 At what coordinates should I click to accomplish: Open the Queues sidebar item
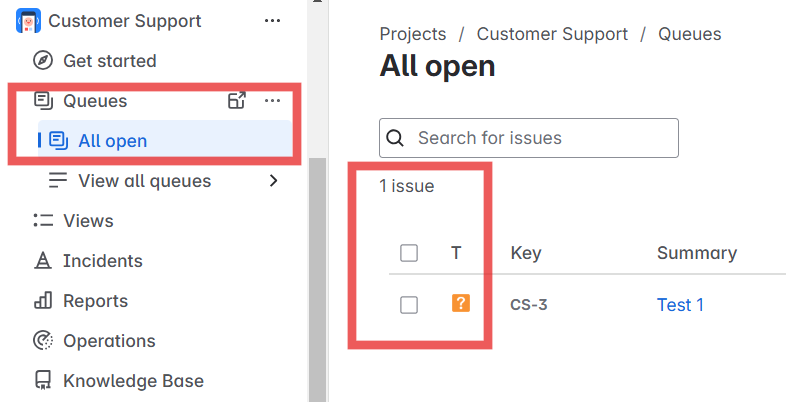(x=95, y=101)
